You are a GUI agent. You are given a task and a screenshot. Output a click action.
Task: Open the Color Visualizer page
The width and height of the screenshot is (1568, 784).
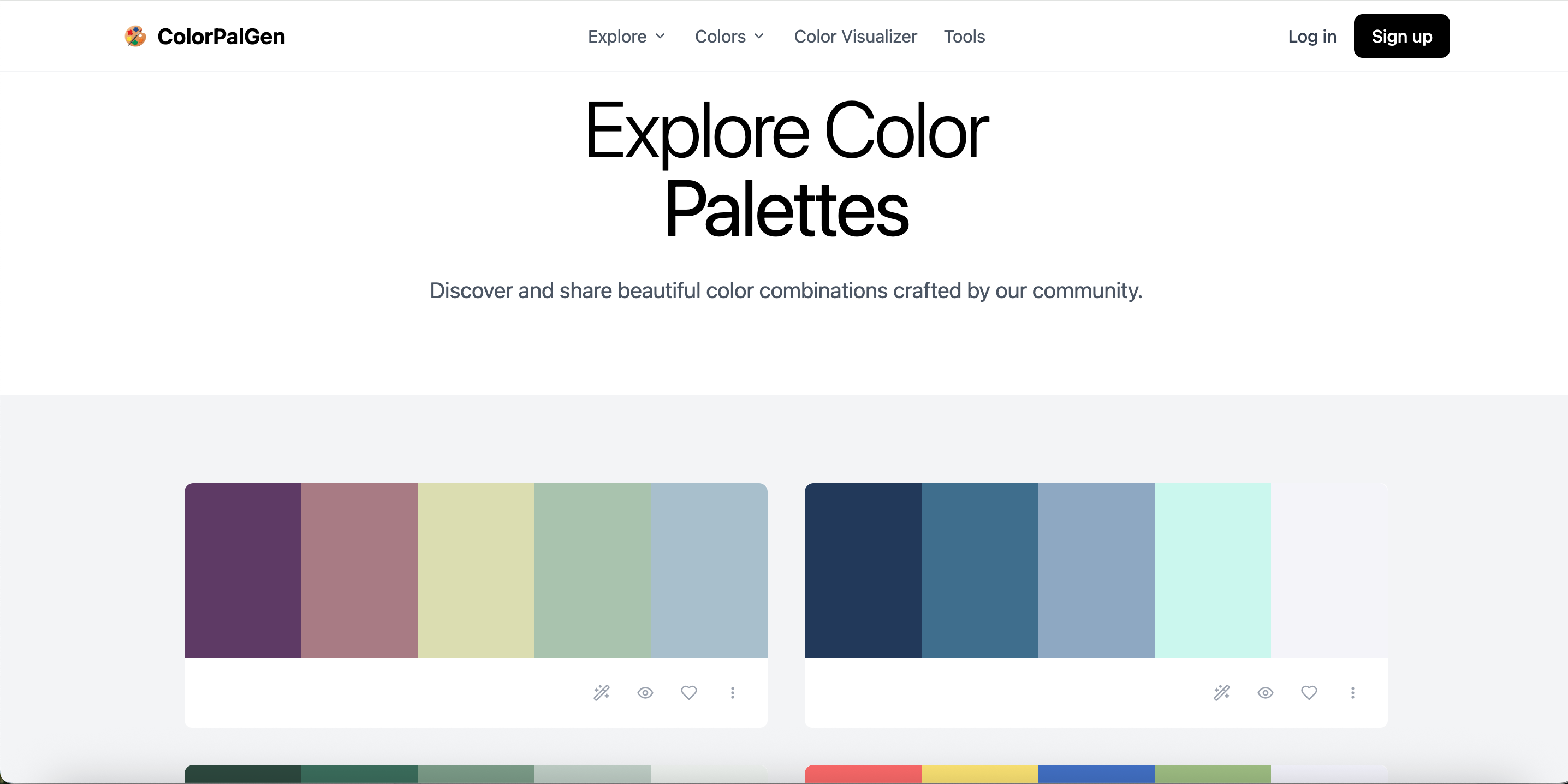click(x=855, y=37)
